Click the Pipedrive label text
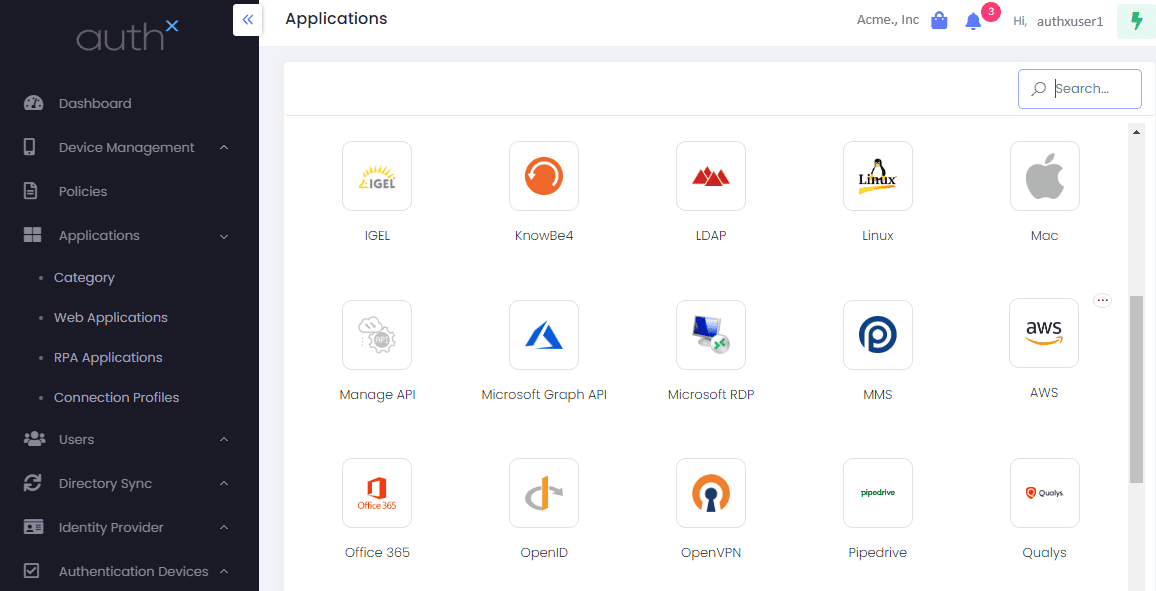Image resolution: width=1156 pixels, height=591 pixels. 877,553
